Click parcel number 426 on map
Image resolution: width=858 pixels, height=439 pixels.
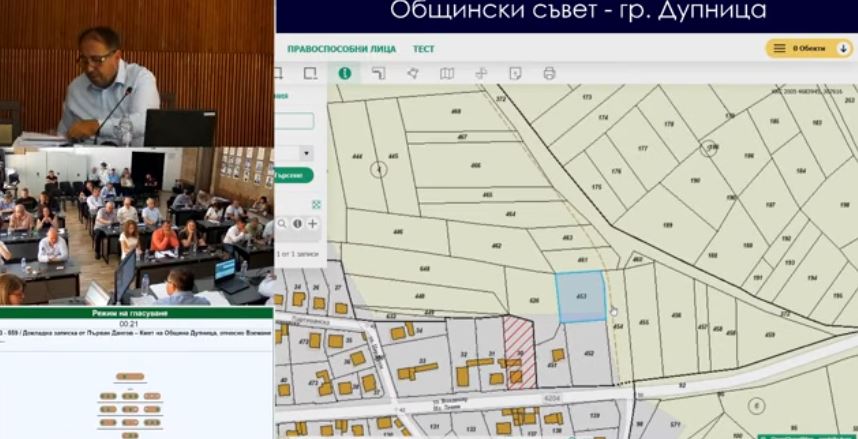click(x=534, y=301)
